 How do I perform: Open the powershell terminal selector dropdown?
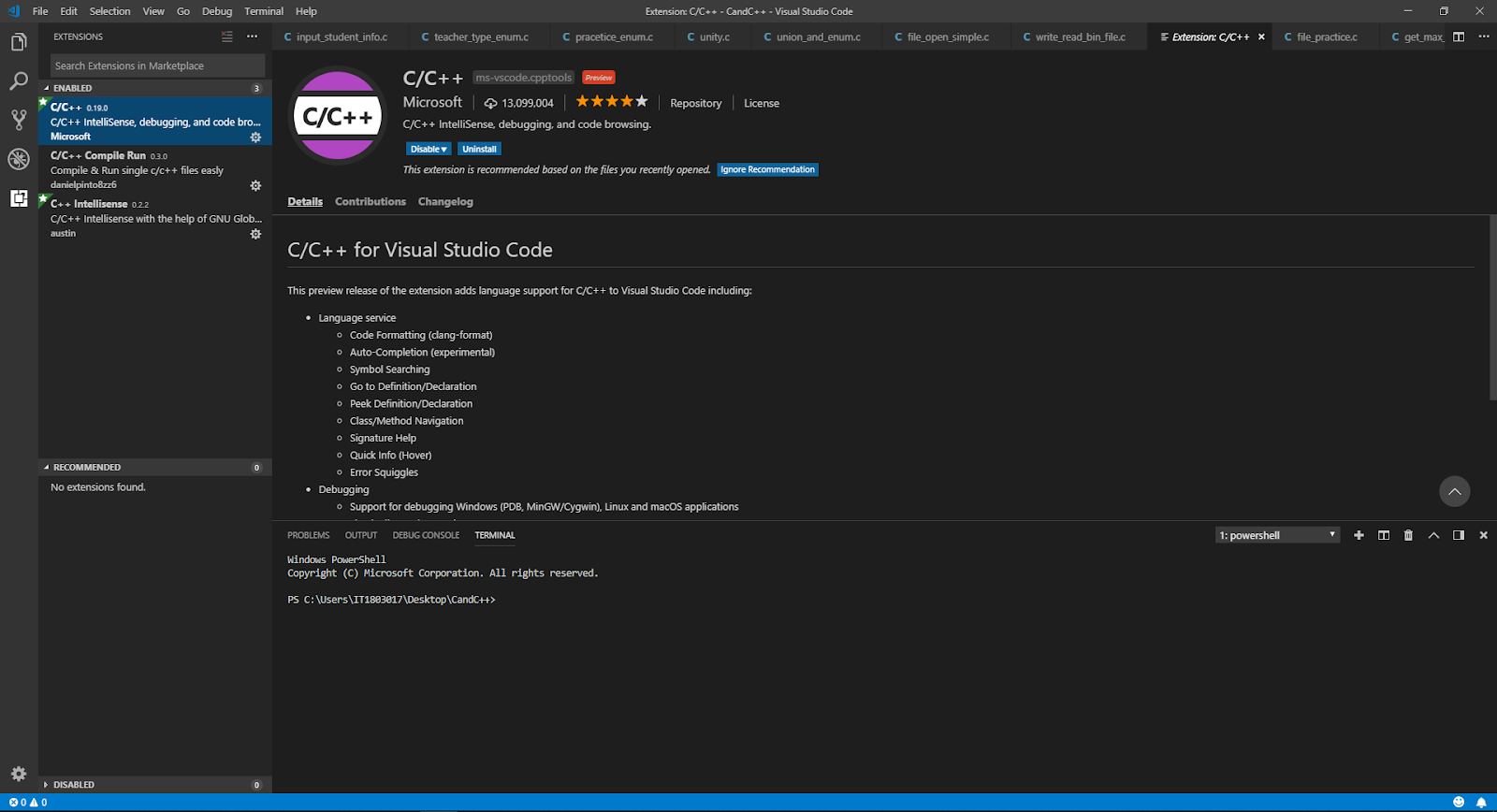pyautogui.click(x=1278, y=535)
